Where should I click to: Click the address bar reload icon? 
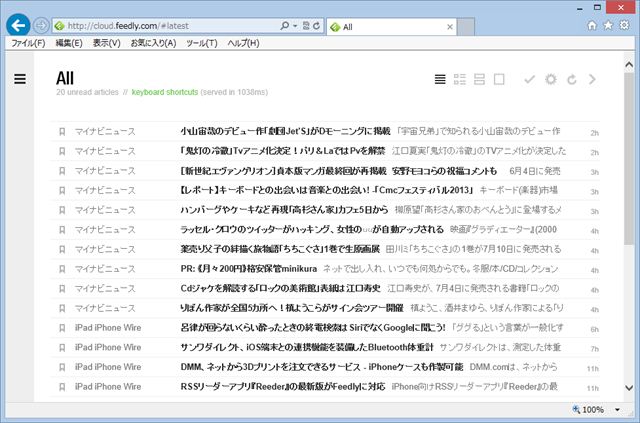click(x=316, y=26)
